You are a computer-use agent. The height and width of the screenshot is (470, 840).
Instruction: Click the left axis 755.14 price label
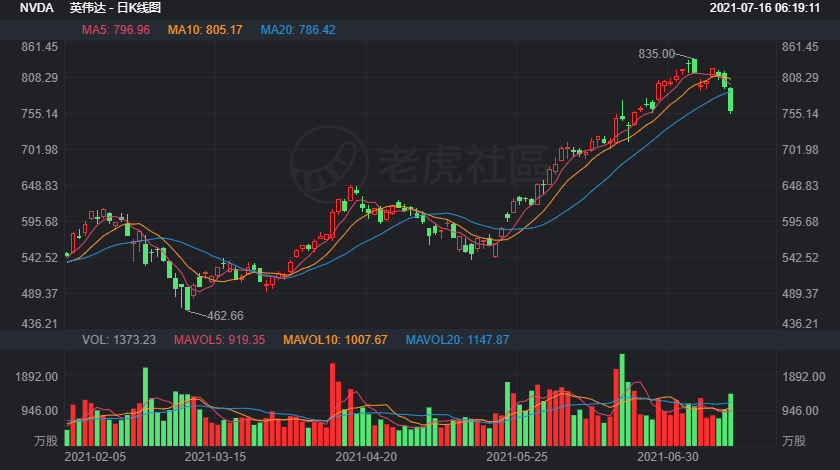coord(40,114)
